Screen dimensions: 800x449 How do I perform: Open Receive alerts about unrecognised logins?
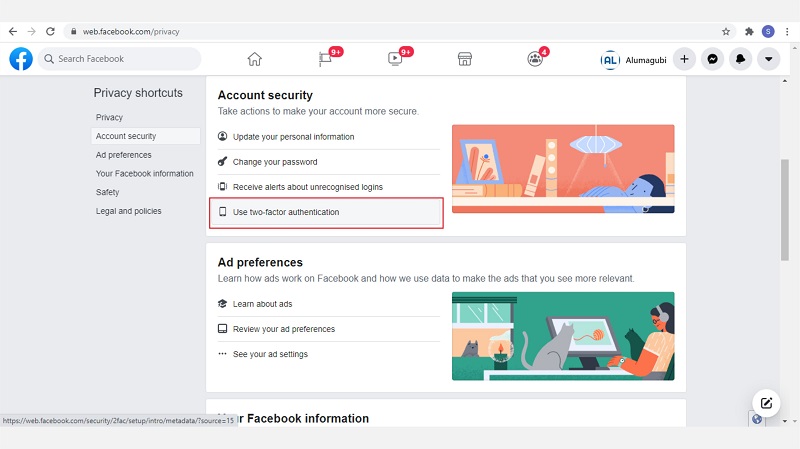click(328, 187)
